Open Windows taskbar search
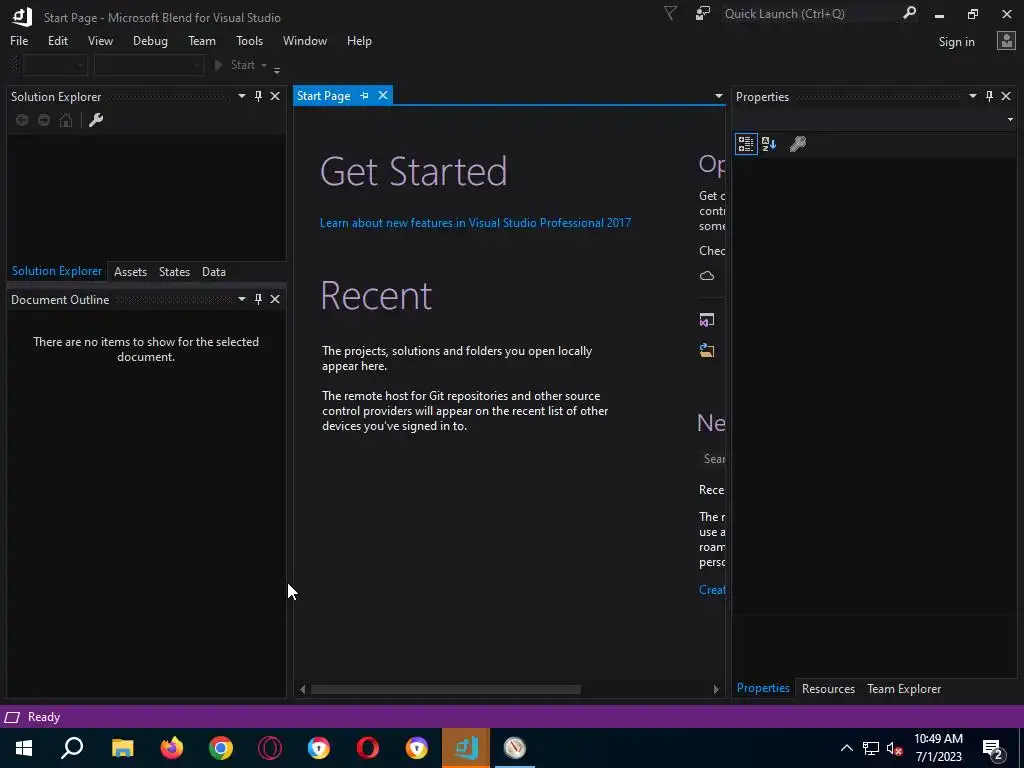 click(x=72, y=748)
